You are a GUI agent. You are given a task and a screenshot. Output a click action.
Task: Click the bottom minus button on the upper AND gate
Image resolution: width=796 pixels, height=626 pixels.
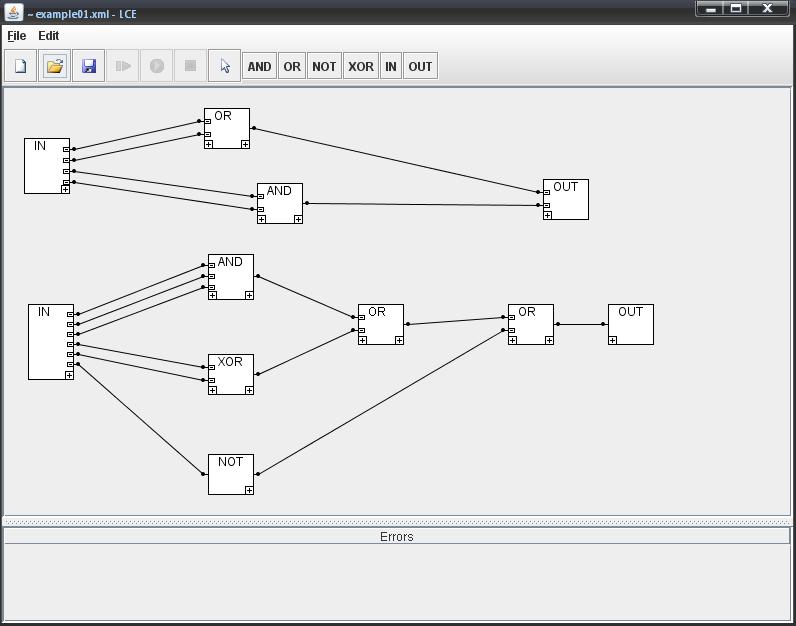[x=260, y=209]
